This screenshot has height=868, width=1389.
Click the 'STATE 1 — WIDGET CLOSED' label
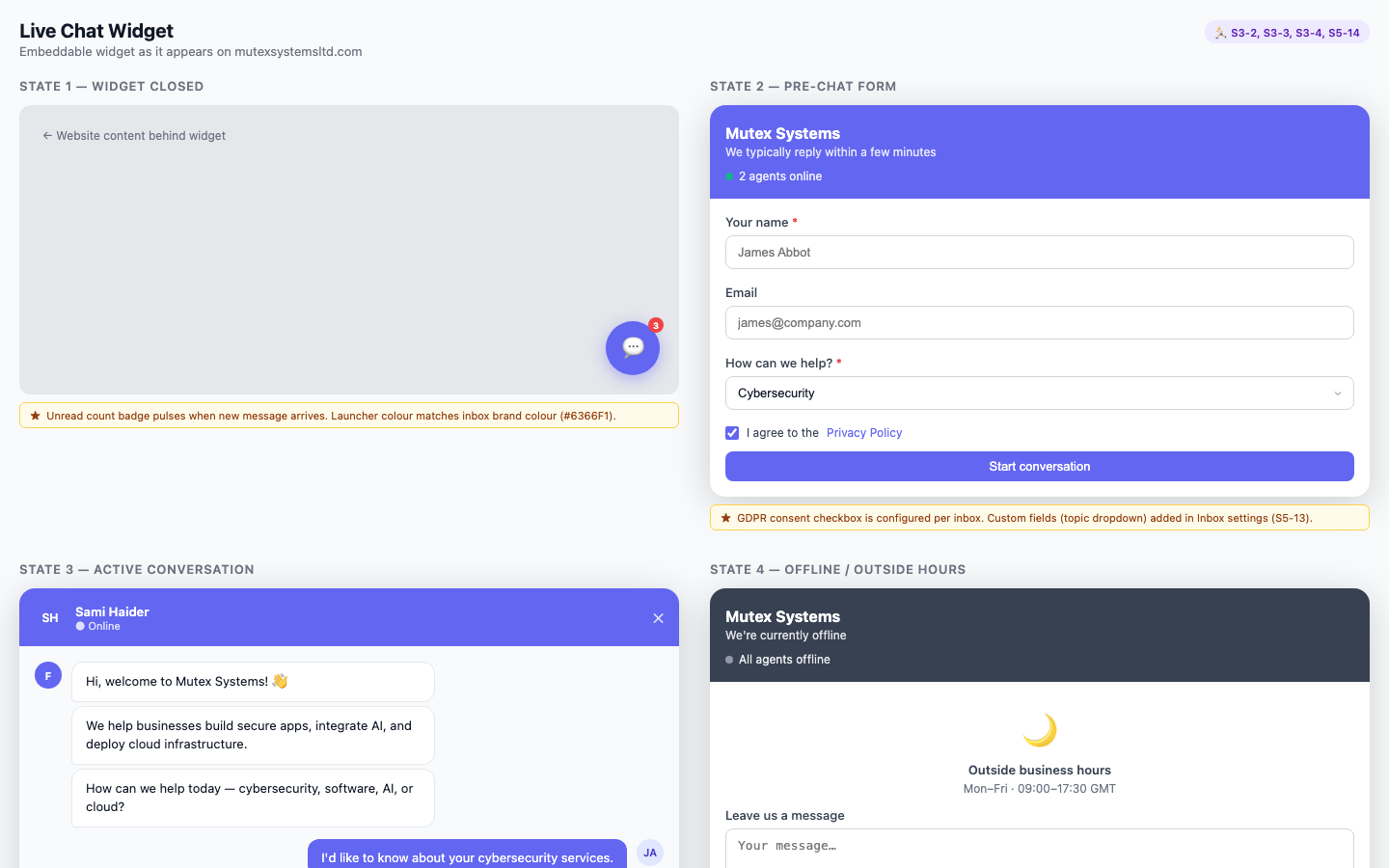coord(112,87)
